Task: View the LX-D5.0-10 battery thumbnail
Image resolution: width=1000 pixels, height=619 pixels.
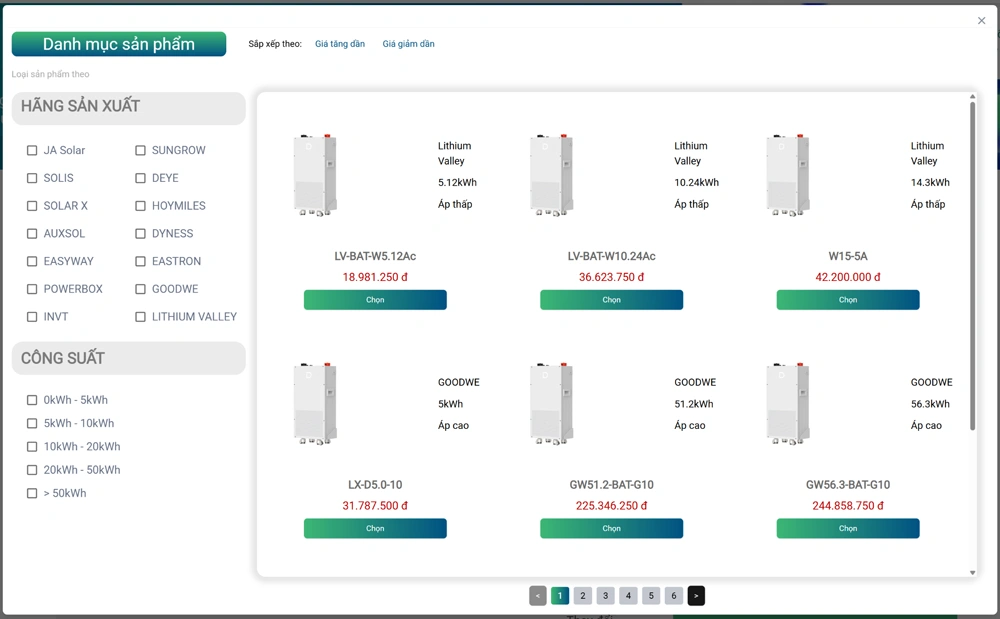Action: click(x=315, y=404)
